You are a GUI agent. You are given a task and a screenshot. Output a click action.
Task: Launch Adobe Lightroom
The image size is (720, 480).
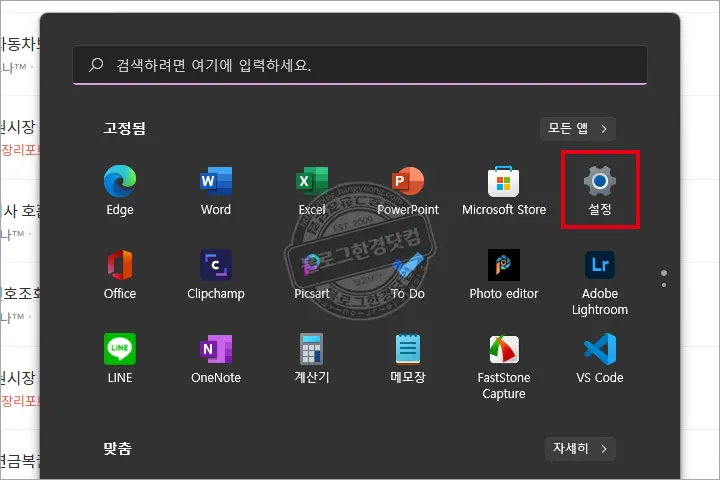pos(600,282)
